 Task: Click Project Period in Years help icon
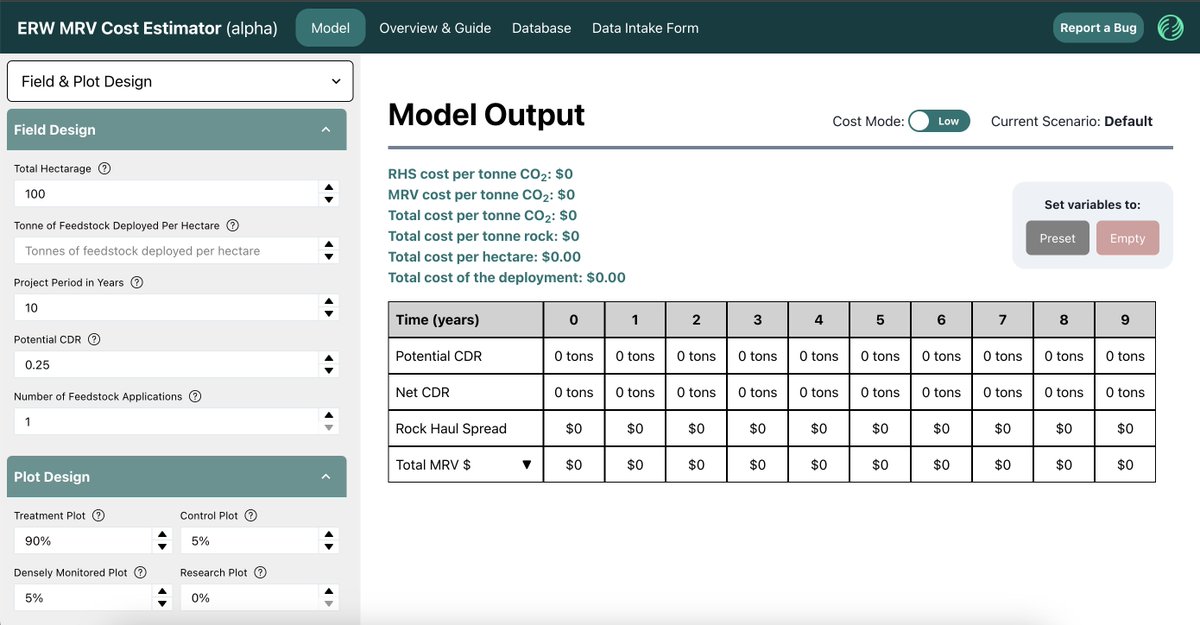(137, 283)
